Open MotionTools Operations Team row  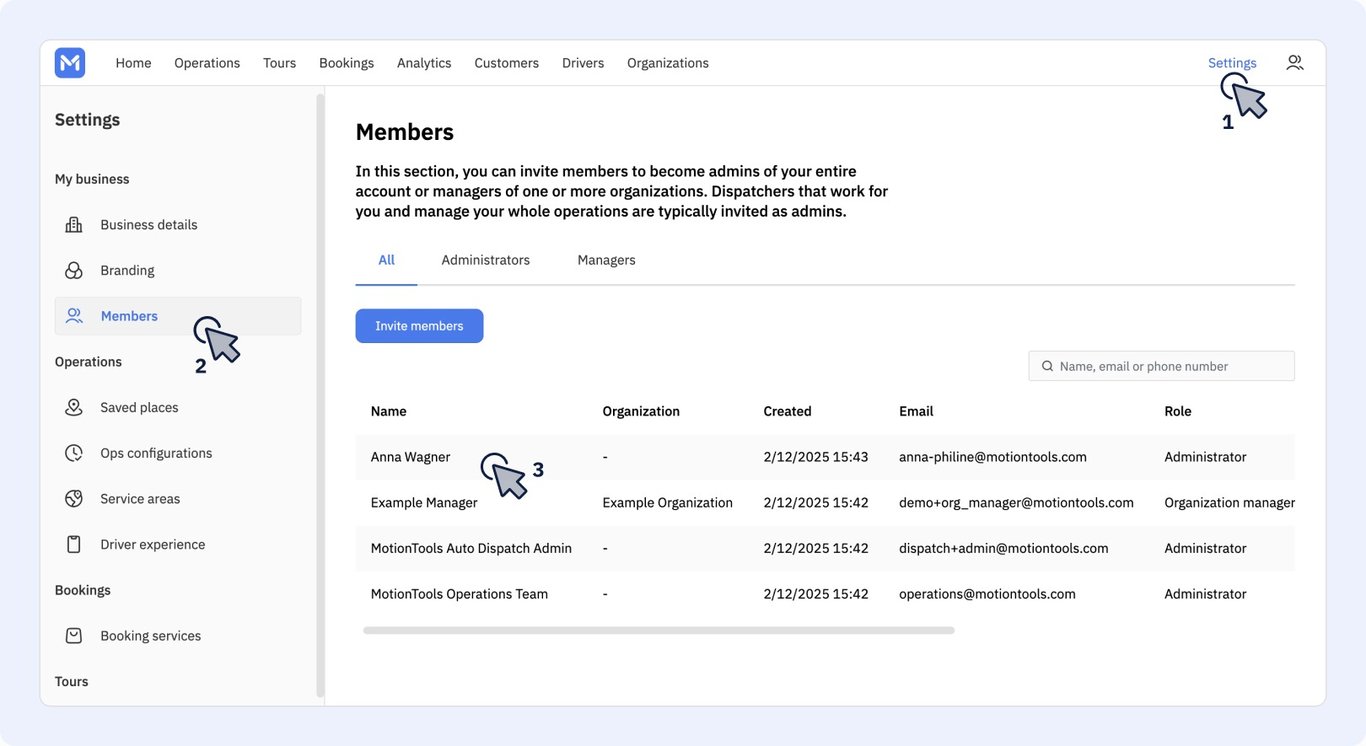(825, 594)
